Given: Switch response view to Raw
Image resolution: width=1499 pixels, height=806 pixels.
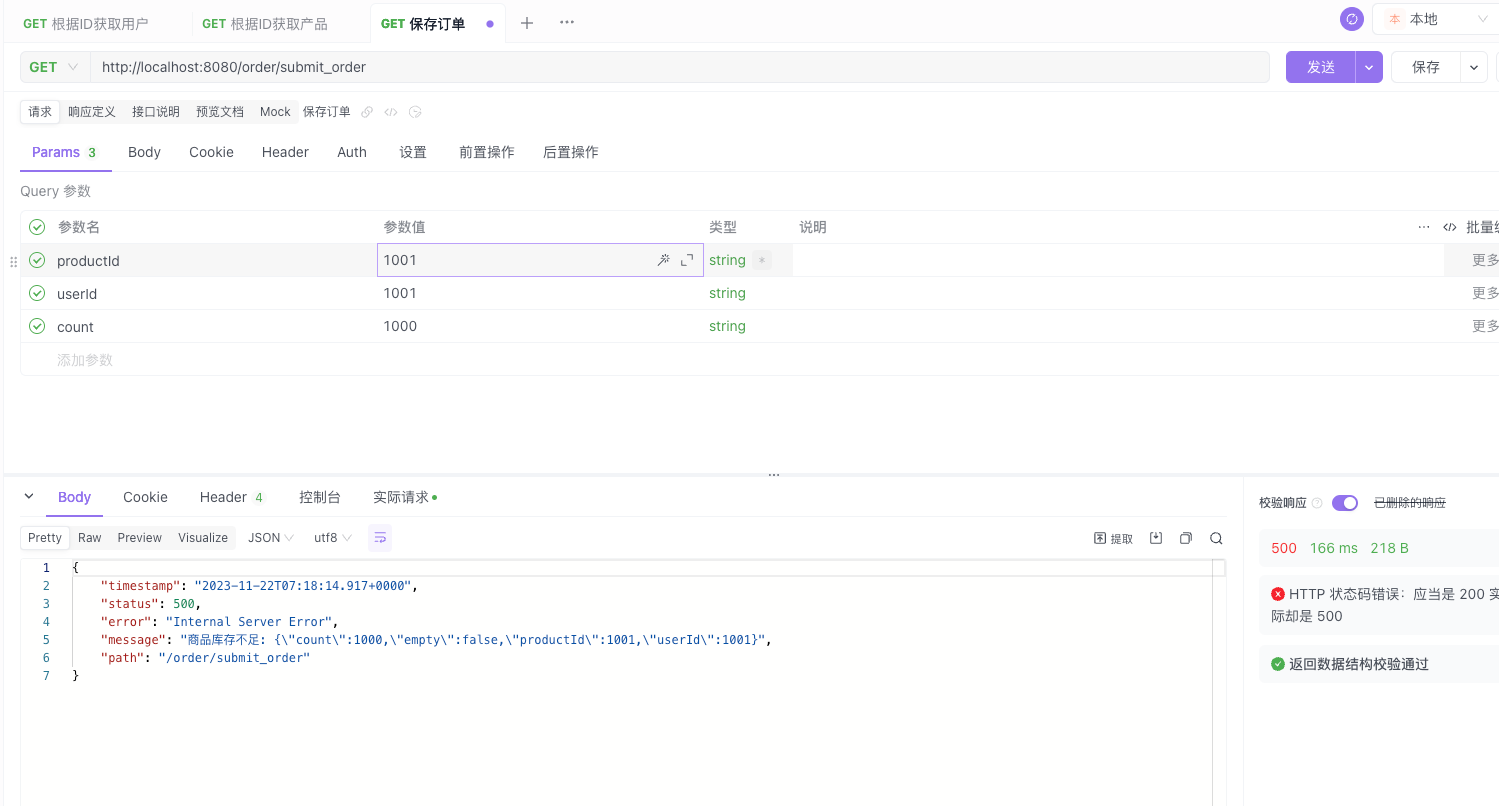Looking at the screenshot, I should click(x=90, y=538).
